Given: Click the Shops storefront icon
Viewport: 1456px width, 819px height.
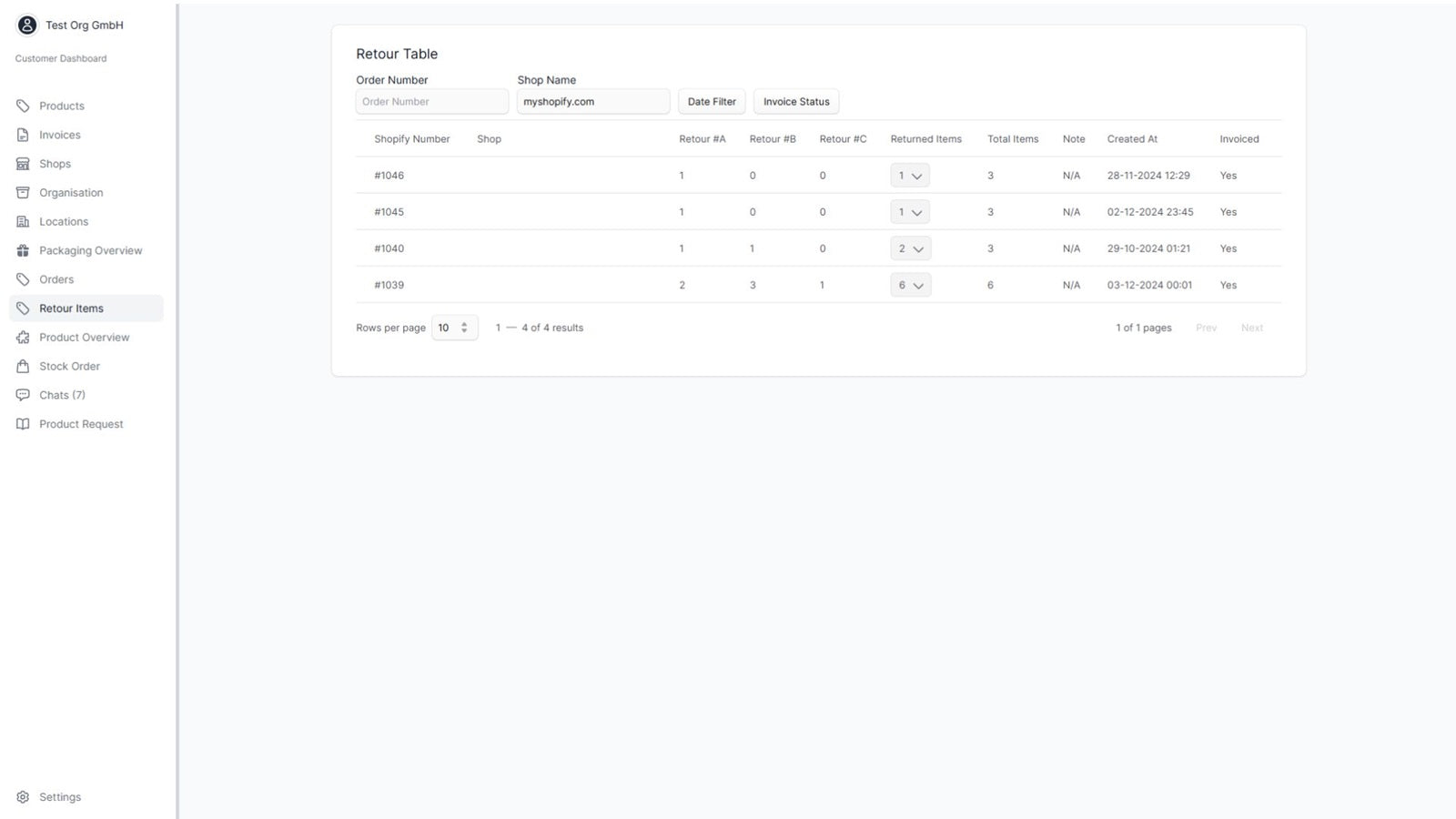Looking at the screenshot, I should coord(23,164).
